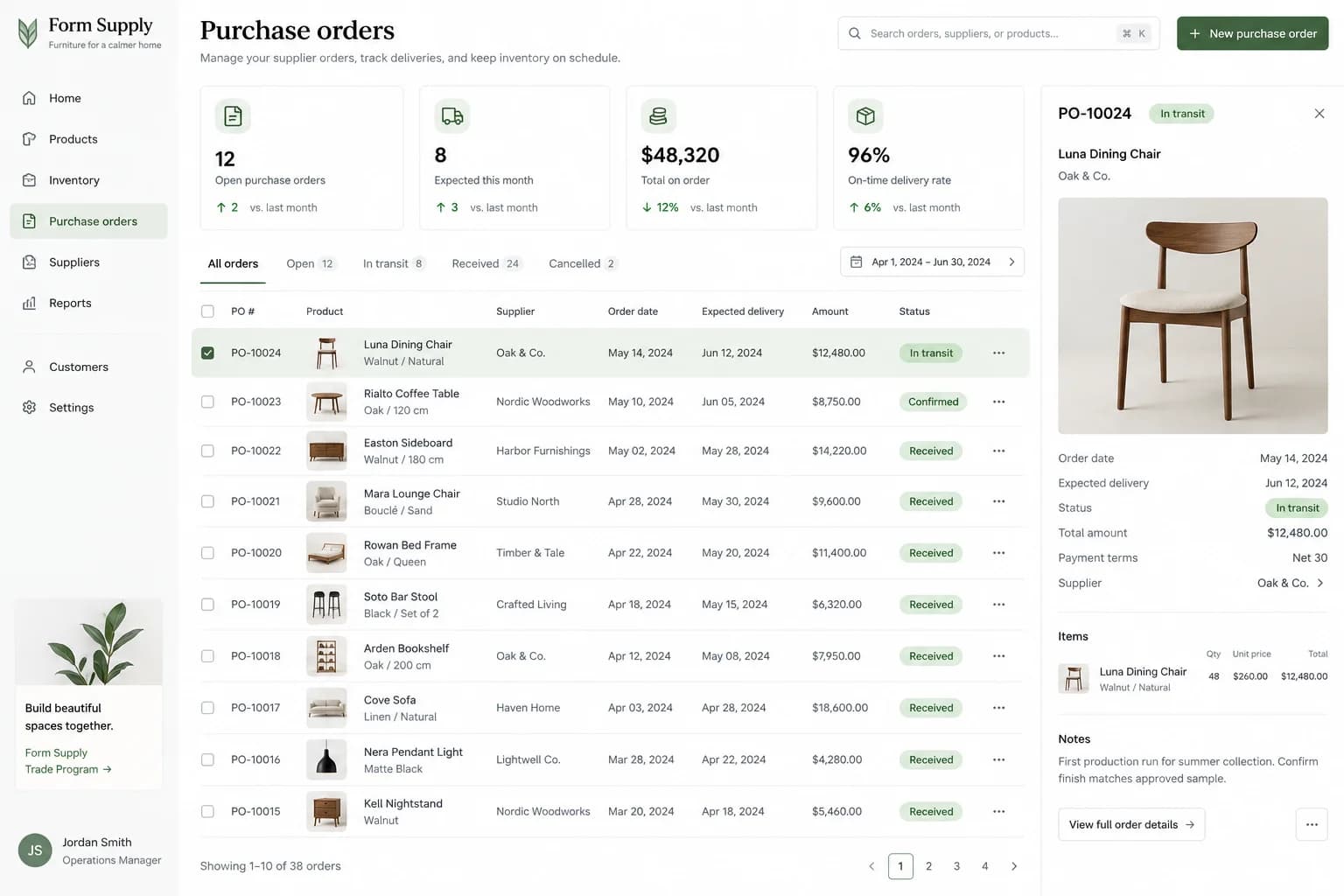Click the Suppliers icon in sidebar
The width and height of the screenshot is (1344, 896).
29,262
